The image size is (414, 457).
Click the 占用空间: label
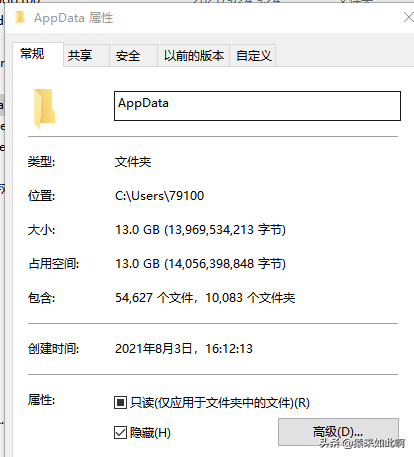pos(54,264)
